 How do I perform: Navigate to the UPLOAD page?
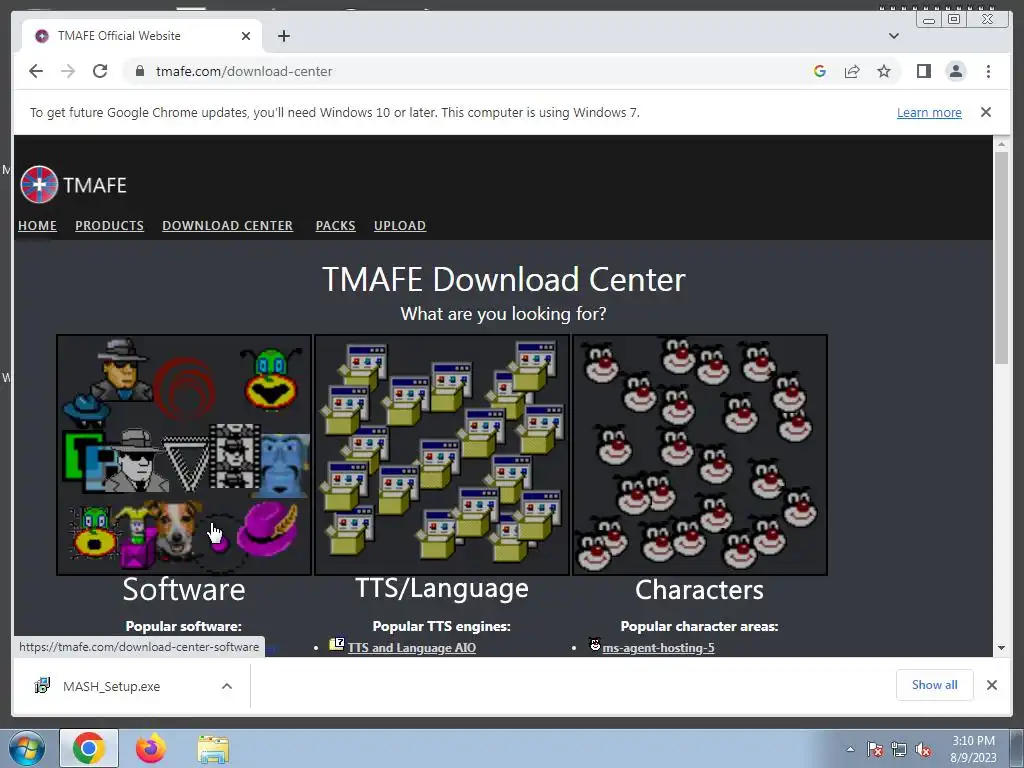400,225
